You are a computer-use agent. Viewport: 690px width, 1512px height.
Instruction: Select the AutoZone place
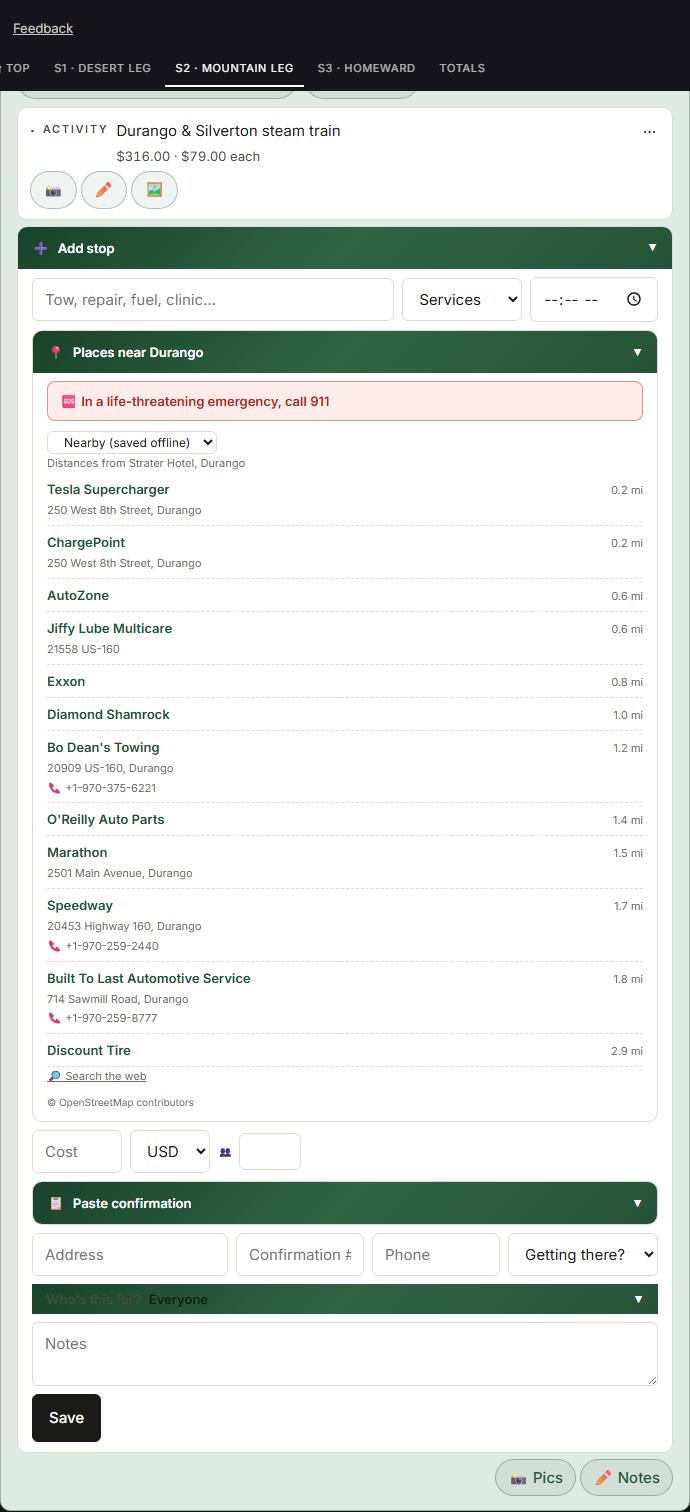[78, 595]
